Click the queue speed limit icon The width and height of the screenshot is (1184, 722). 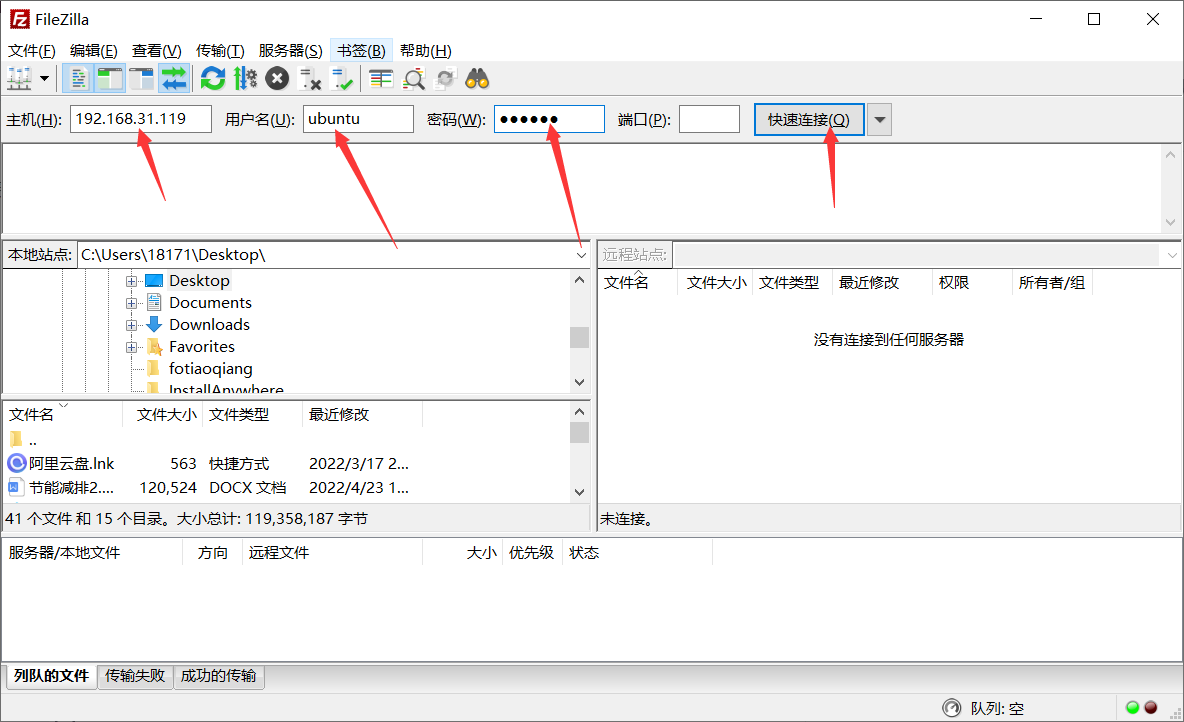(951, 708)
